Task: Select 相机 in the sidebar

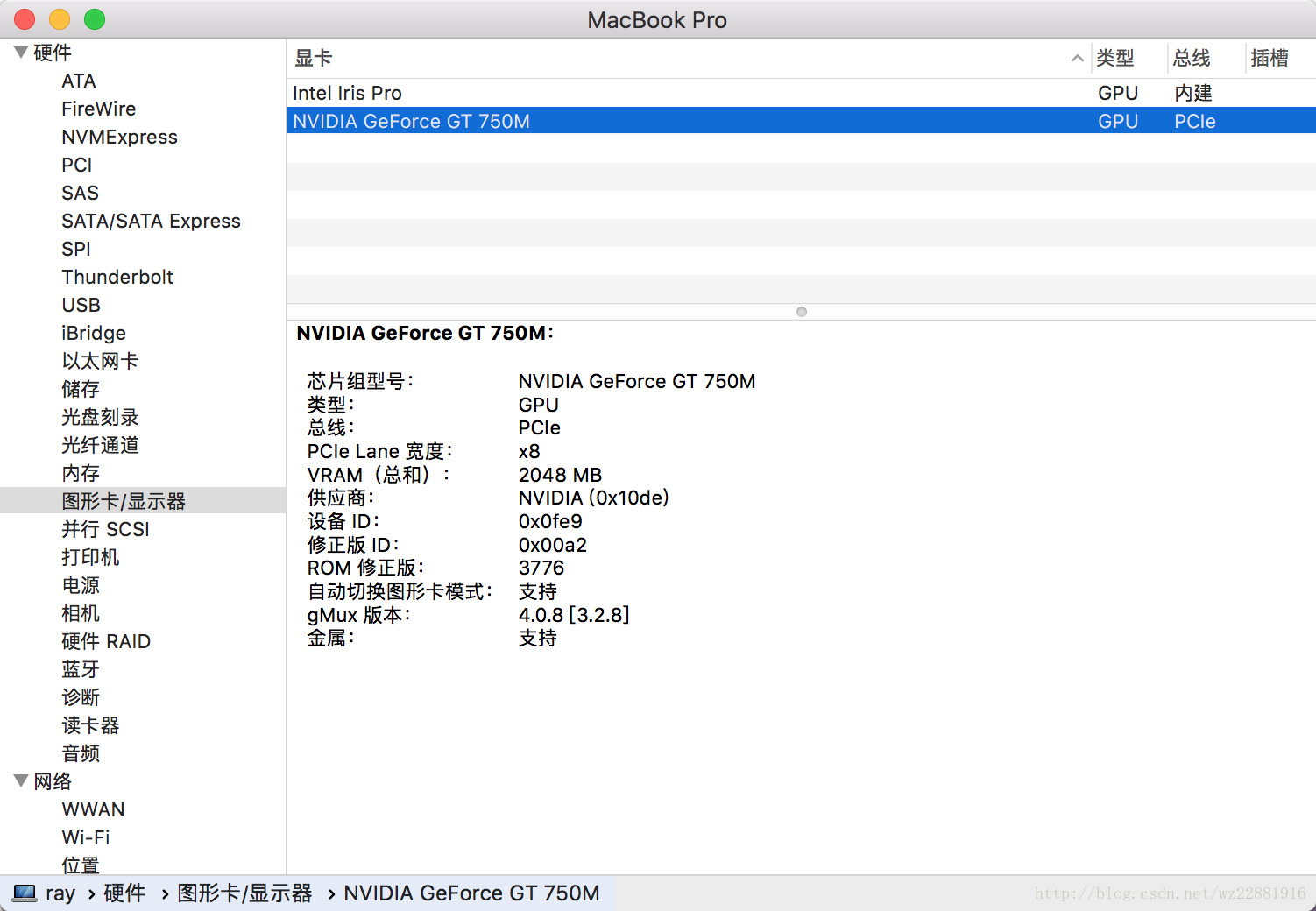Action: pos(81,613)
